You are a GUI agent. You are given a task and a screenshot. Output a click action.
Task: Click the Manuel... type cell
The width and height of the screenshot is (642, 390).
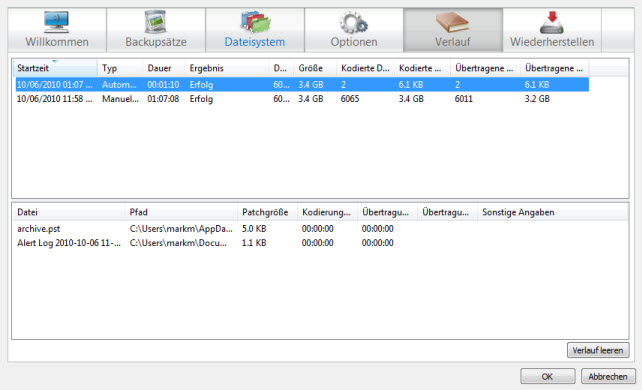[120, 99]
